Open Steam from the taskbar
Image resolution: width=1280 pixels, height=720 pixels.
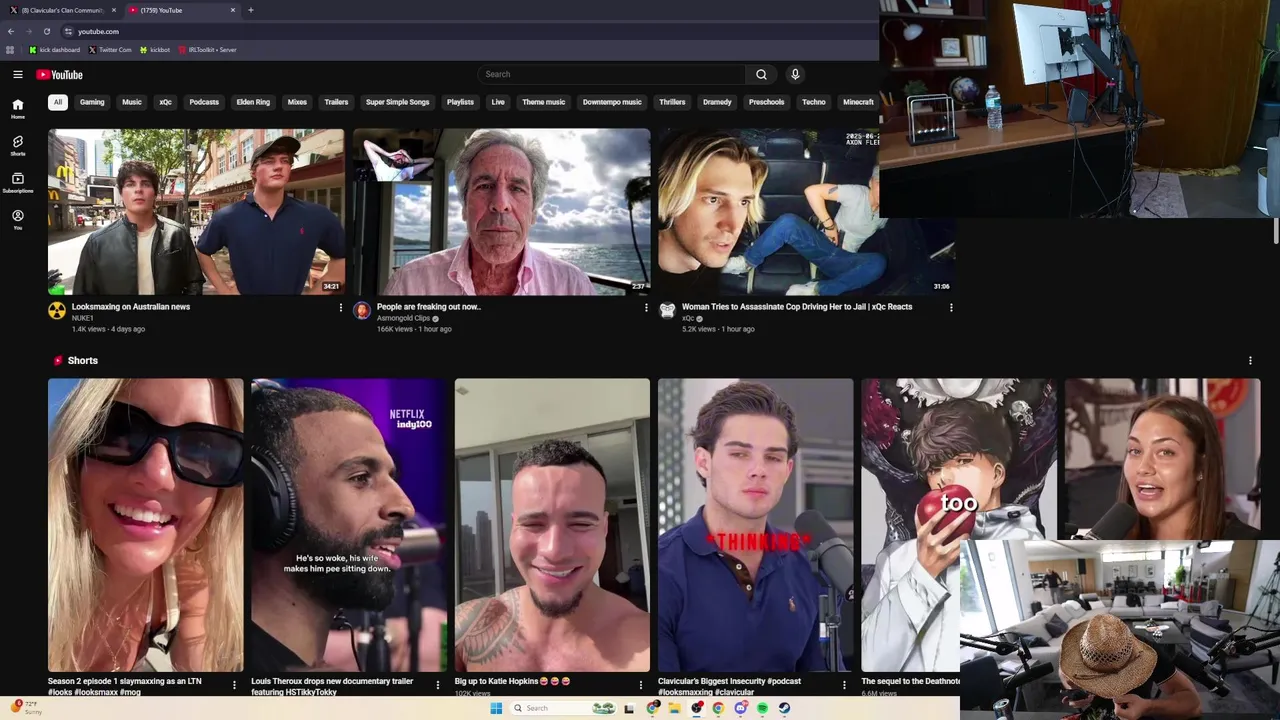pos(784,708)
